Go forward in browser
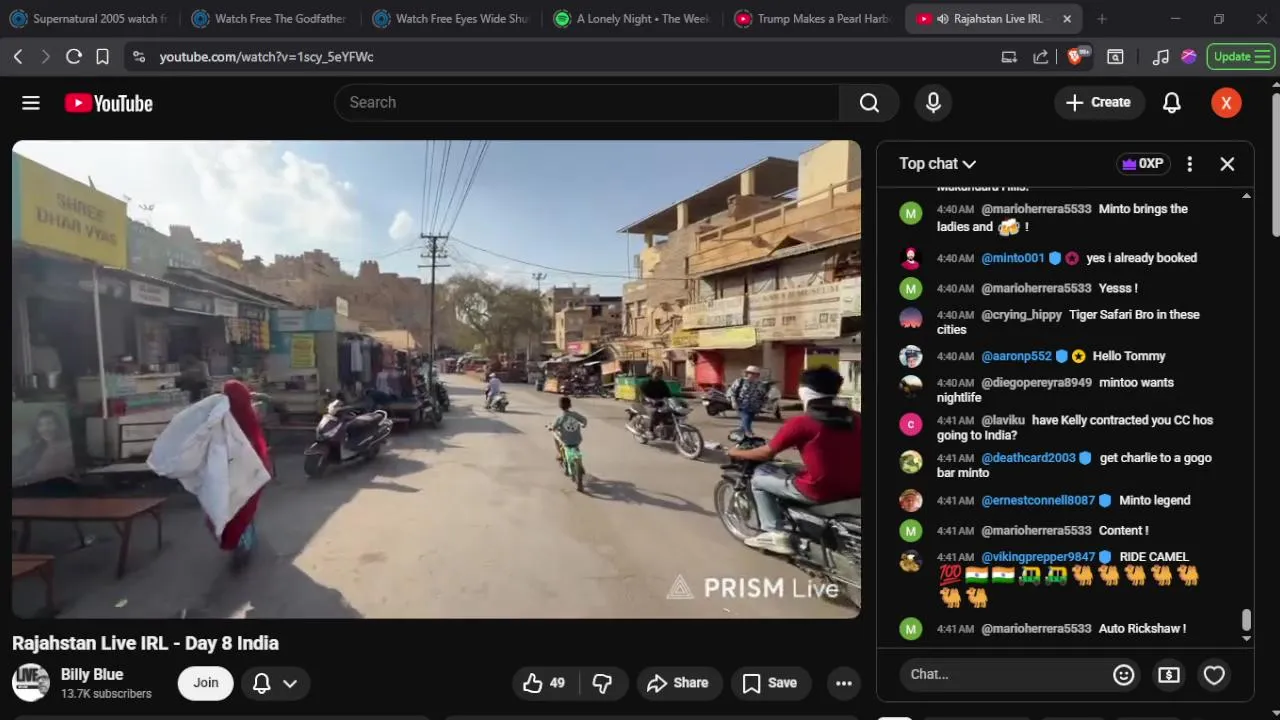Screen dimensions: 1280x720 point(45,57)
